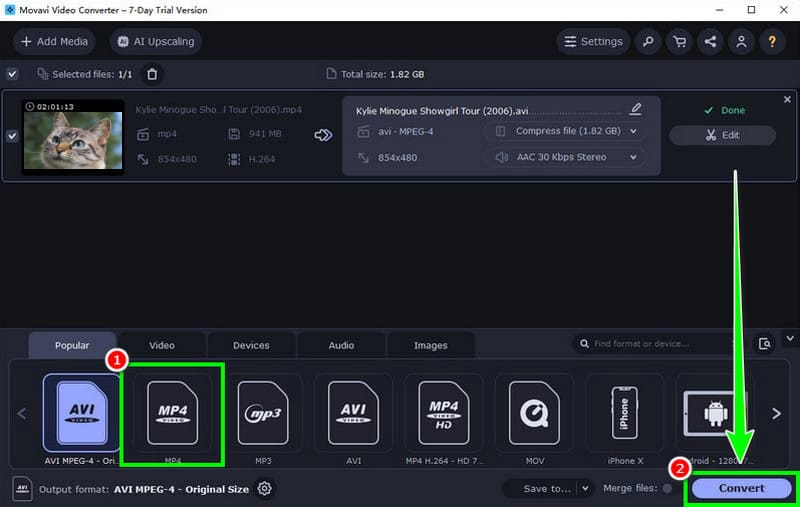Click the Add Media button
Image resolution: width=800 pixels, height=507 pixels.
(54, 41)
